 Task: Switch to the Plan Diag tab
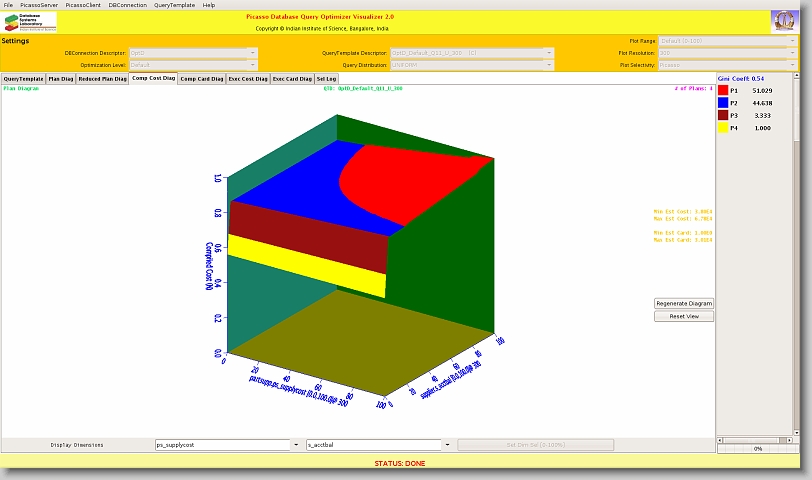[61, 78]
